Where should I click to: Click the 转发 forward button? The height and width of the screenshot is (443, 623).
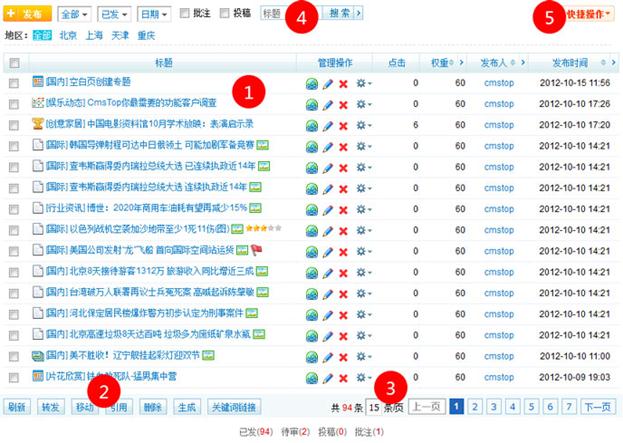pos(51,407)
